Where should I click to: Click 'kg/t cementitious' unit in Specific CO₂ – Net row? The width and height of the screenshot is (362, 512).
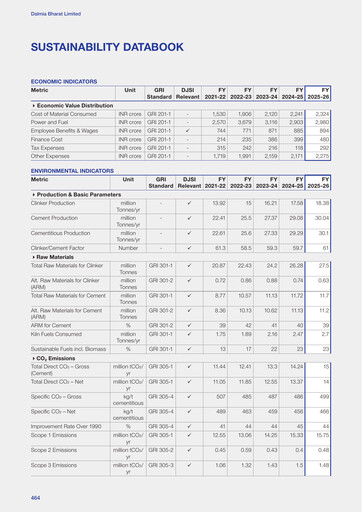128,415
